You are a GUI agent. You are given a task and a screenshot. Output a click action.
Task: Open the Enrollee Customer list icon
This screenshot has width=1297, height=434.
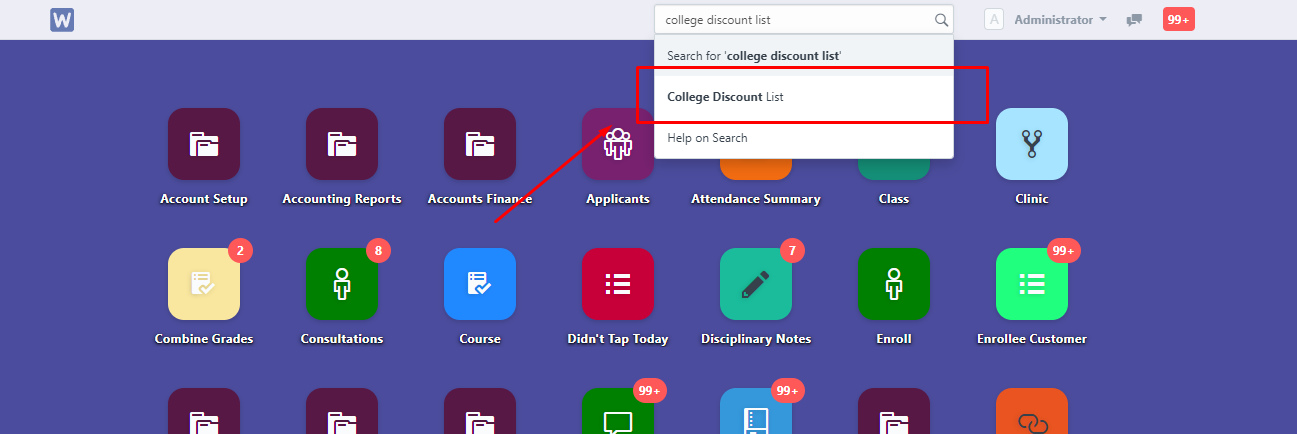click(1032, 284)
